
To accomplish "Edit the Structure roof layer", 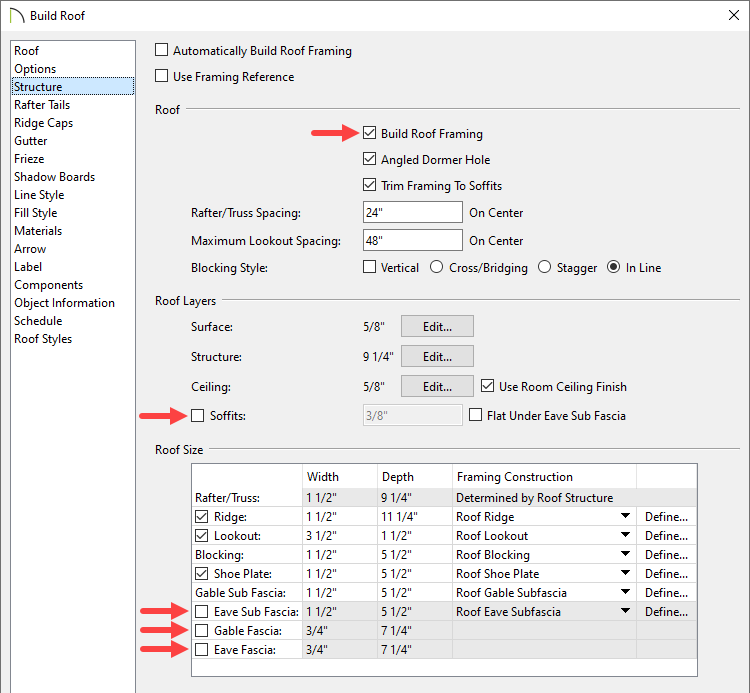I will [x=437, y=356].
